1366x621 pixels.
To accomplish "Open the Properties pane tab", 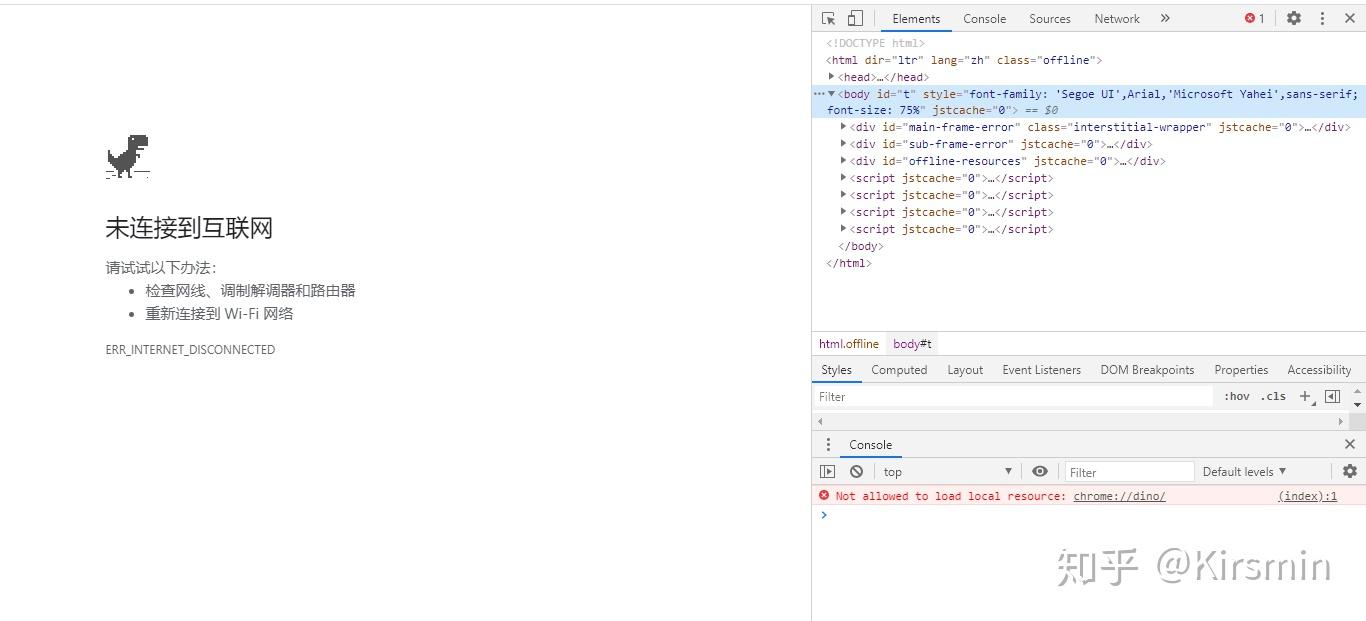I will pyautogui.click(x=1241, y=370).
